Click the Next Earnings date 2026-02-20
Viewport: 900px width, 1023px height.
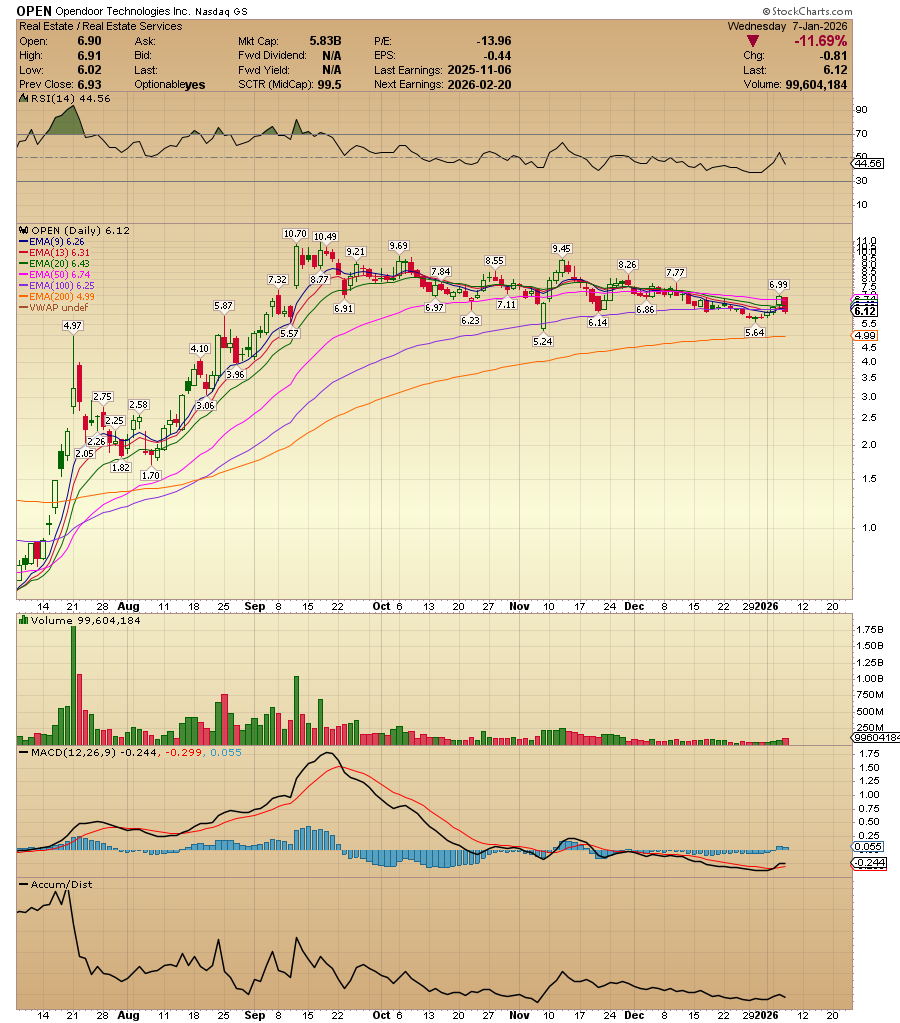click(x=479, y=85)
